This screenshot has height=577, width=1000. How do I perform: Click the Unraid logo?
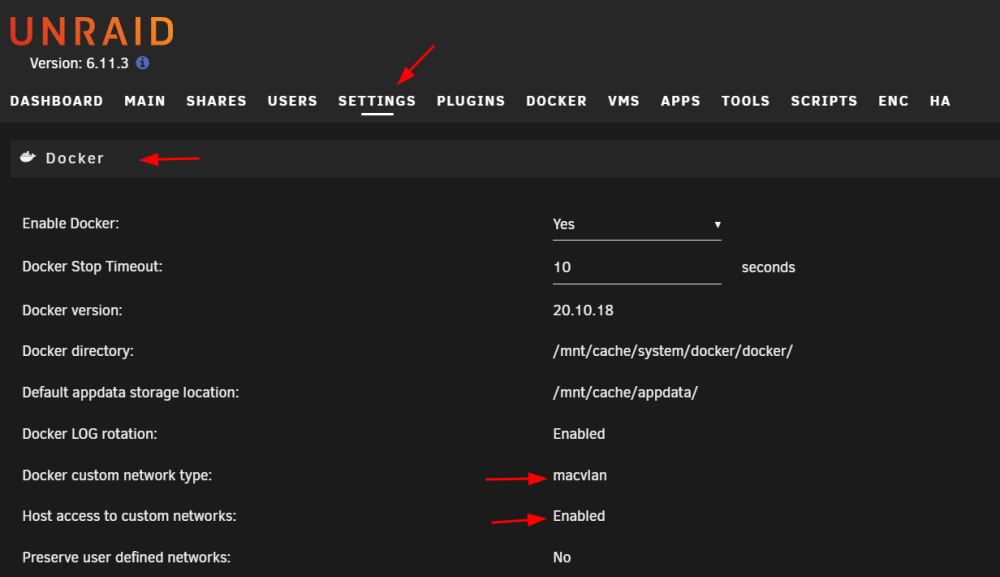(x=92, y=31)
